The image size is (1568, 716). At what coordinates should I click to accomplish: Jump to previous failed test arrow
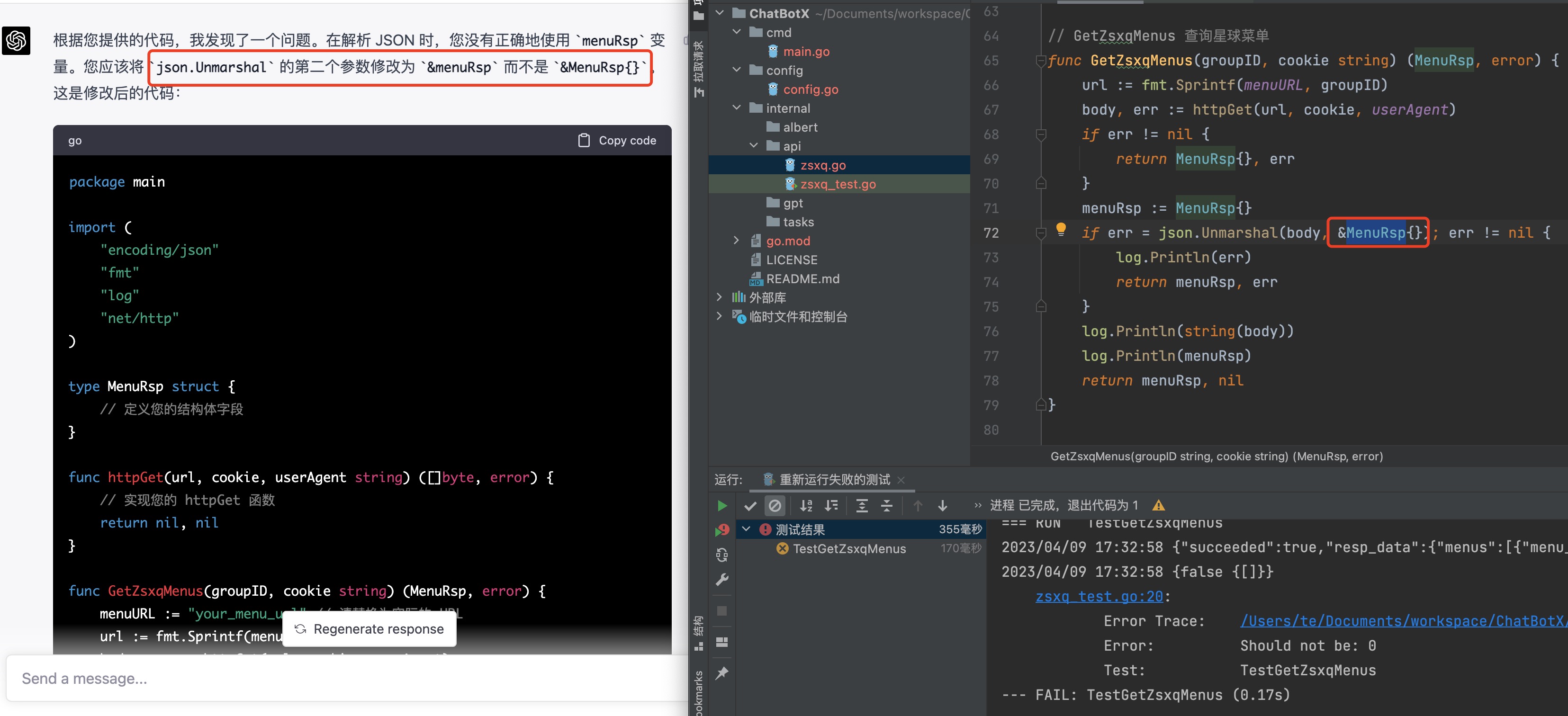(x=918, y=506)
